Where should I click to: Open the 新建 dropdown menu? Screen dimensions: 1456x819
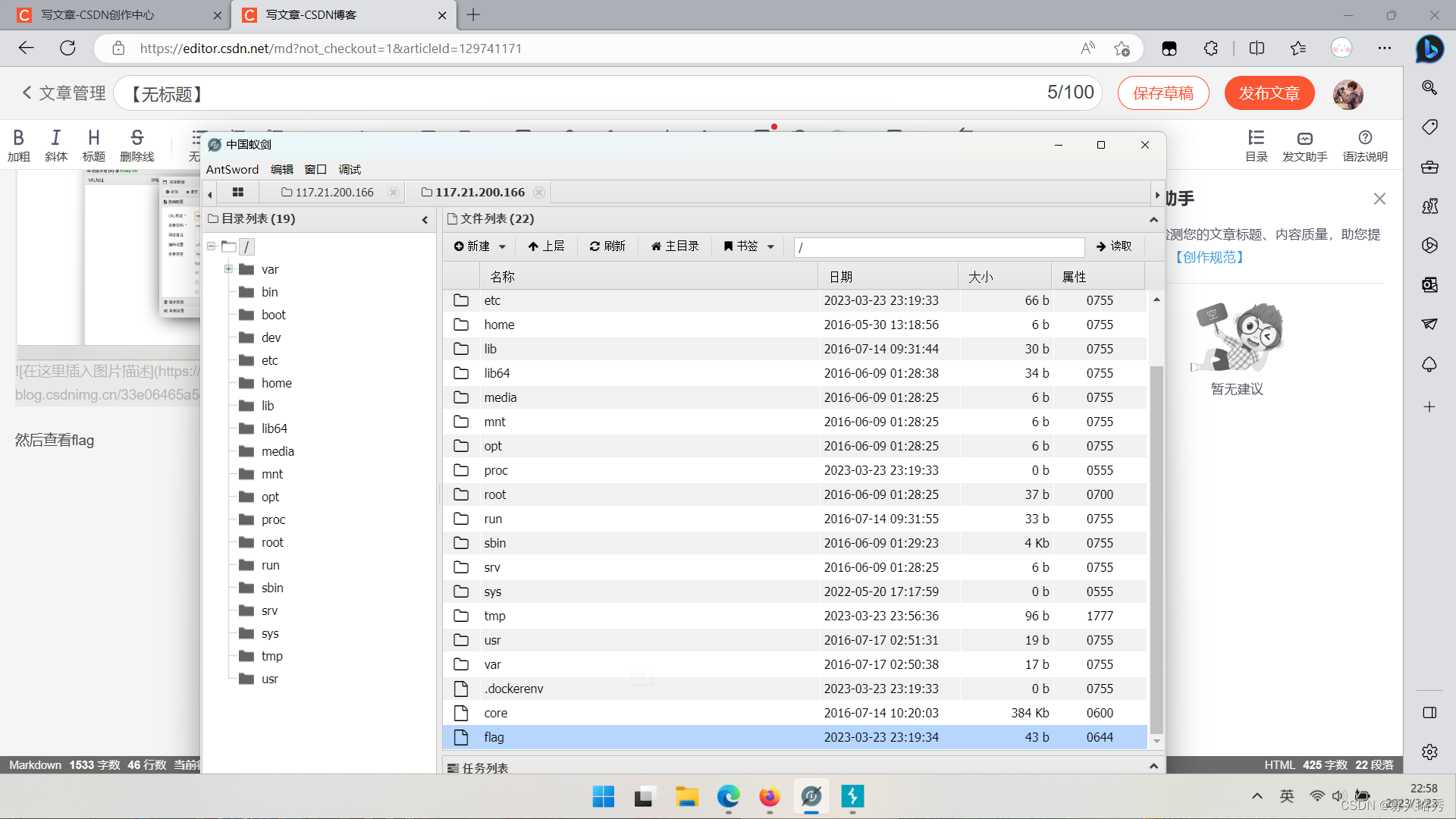coord(480,246)
